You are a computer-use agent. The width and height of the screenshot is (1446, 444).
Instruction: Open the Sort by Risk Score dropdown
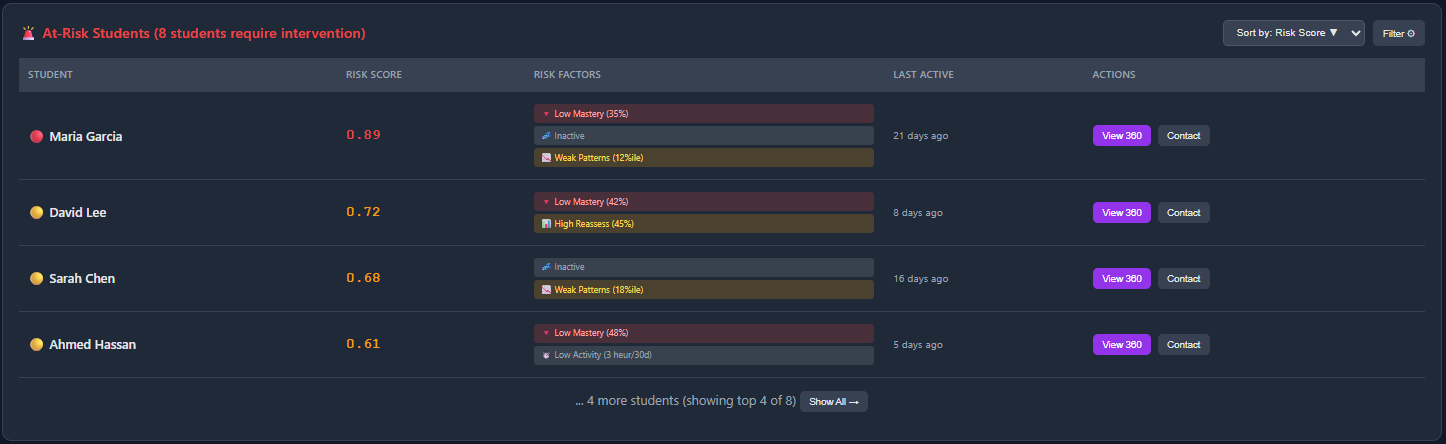(x=1293, y=33)
